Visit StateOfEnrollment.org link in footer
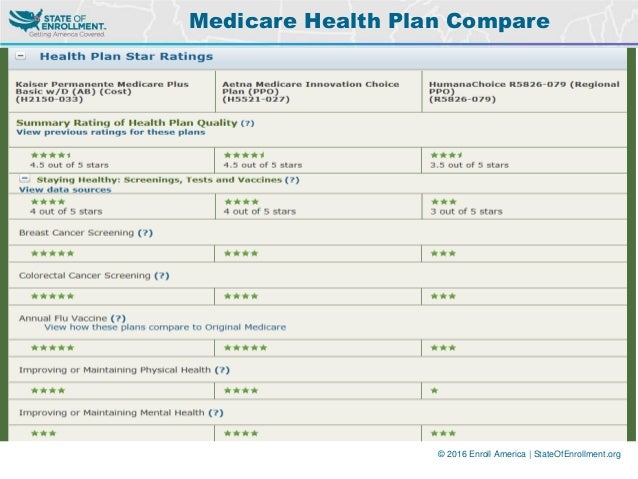The image size is (638, 479). pos(577,454)
